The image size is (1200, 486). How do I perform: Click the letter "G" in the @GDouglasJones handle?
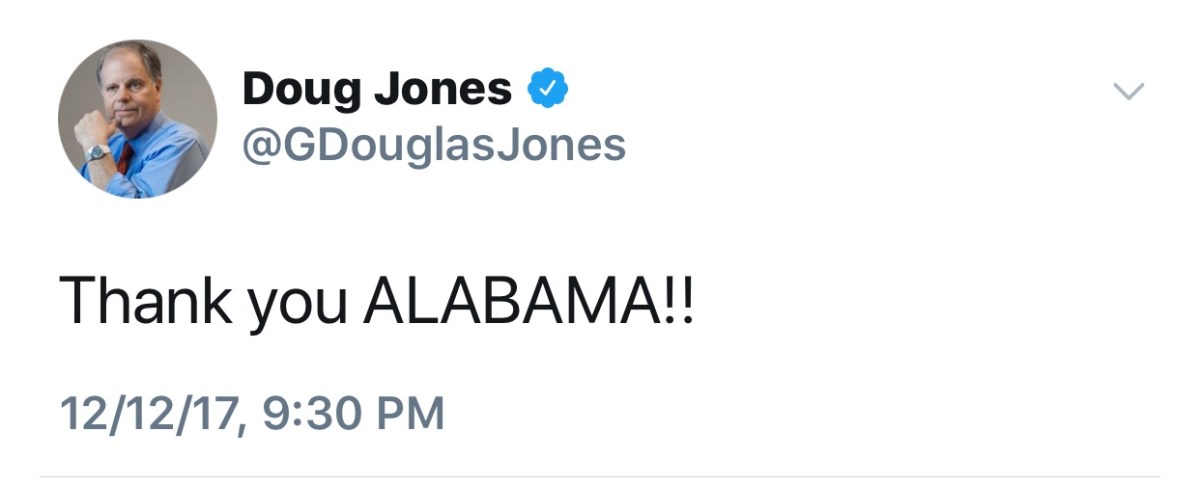pos(299,146)
